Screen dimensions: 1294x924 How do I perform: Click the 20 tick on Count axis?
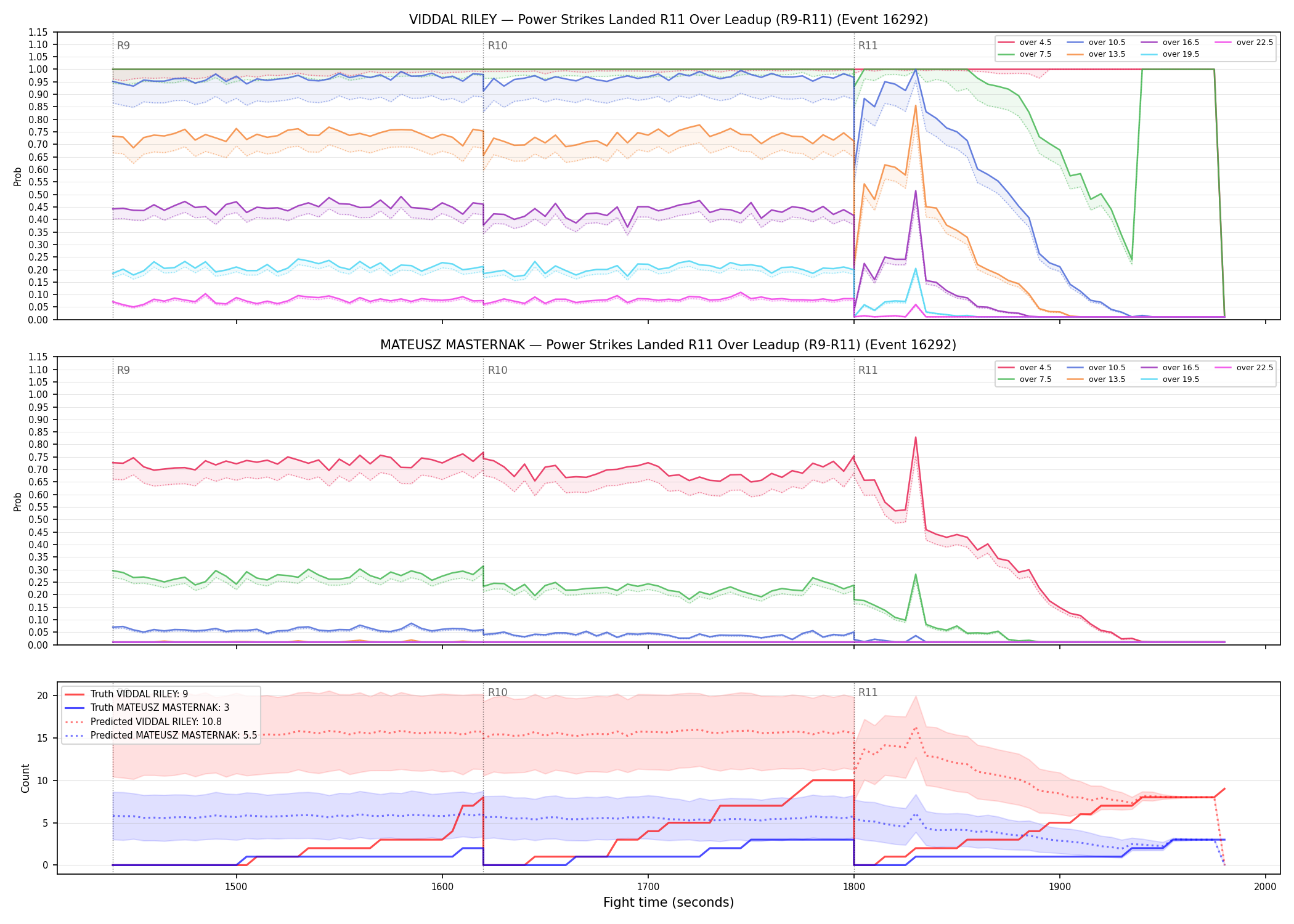click(43, 695)
